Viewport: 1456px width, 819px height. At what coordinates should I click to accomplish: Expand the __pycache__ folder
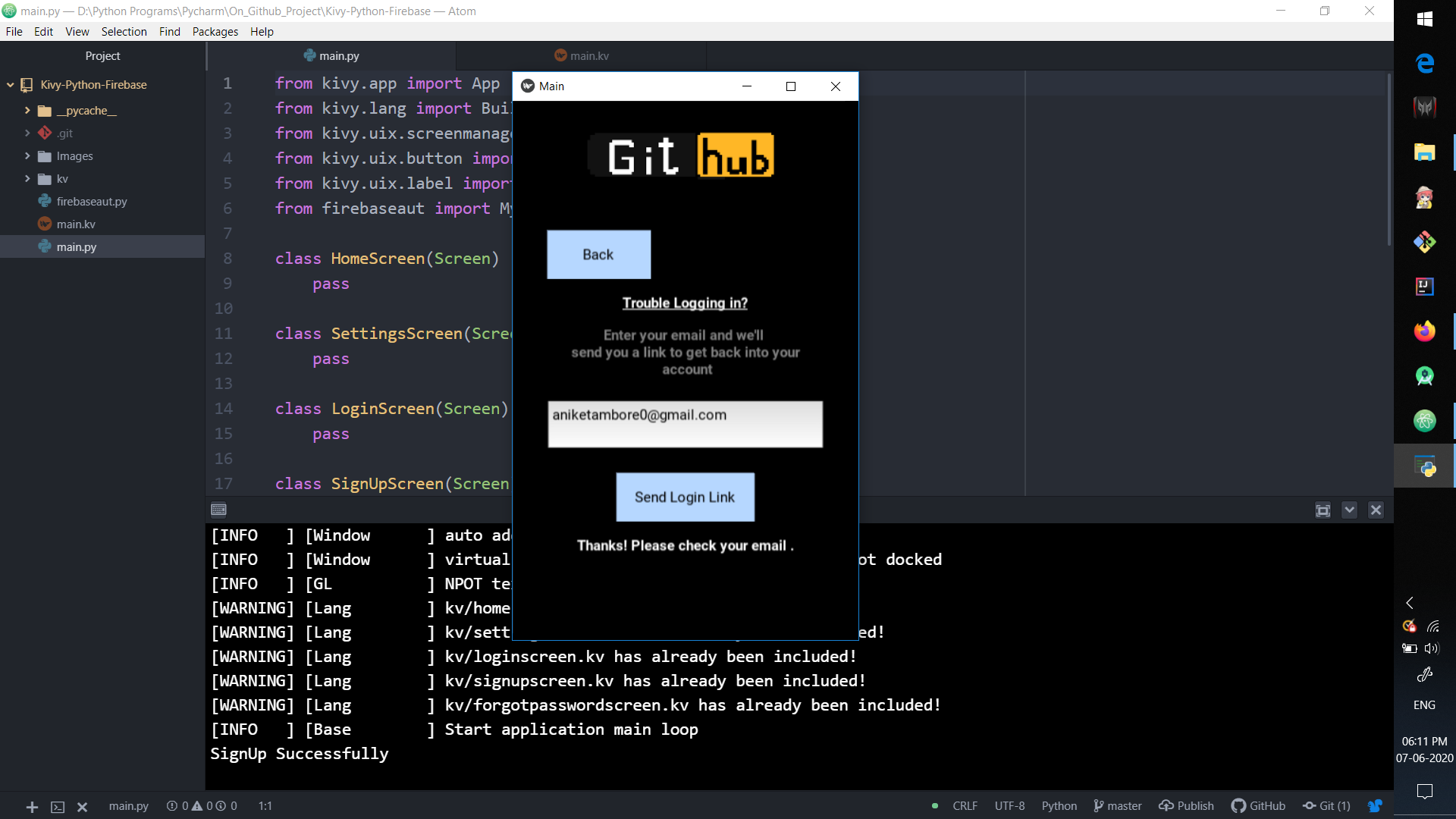coord(27,111)
